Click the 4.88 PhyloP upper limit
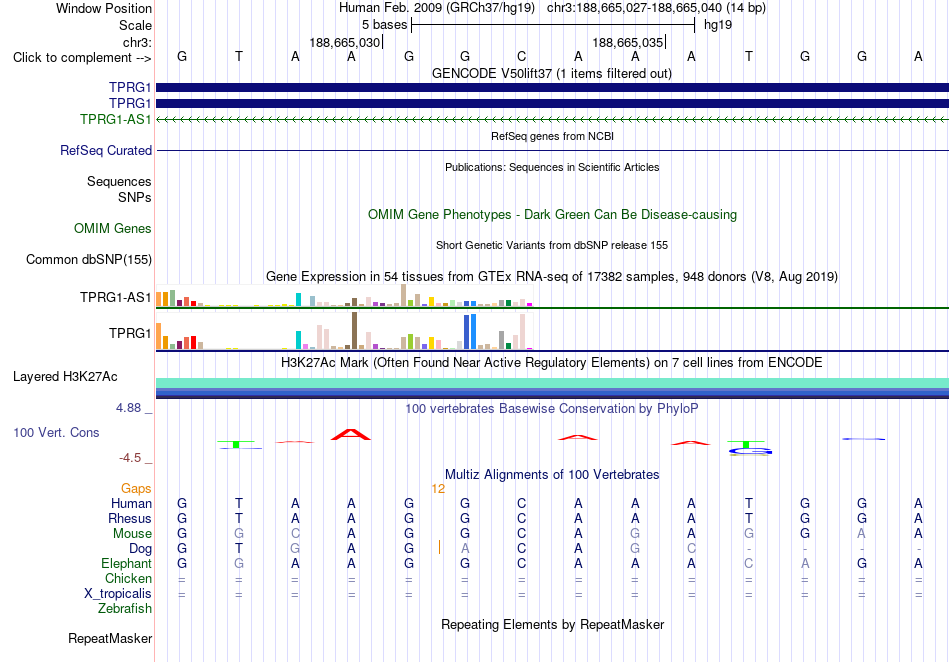The width and height of the screenshot is (950, 662). (128, 408)
